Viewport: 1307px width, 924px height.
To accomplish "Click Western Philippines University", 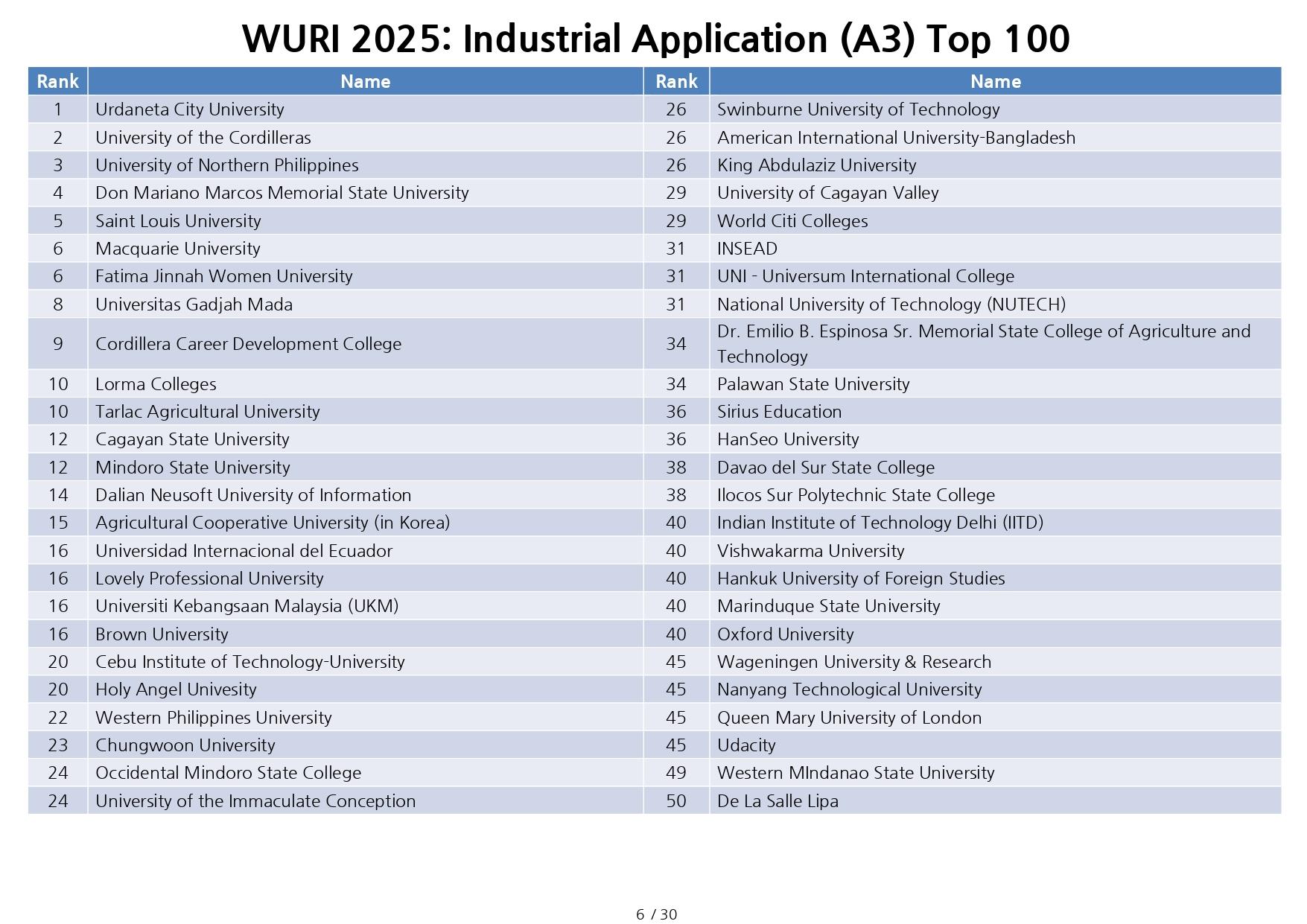I will (214, 718).
